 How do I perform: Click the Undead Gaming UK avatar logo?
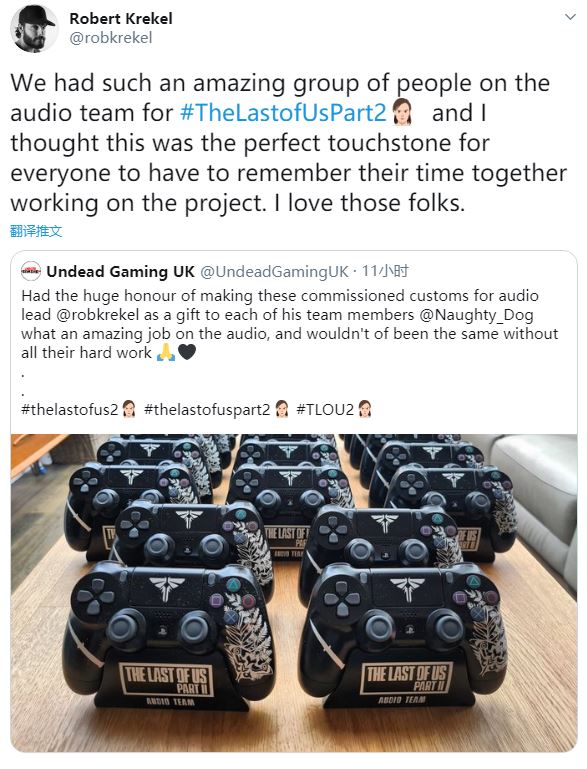point(30,271)
